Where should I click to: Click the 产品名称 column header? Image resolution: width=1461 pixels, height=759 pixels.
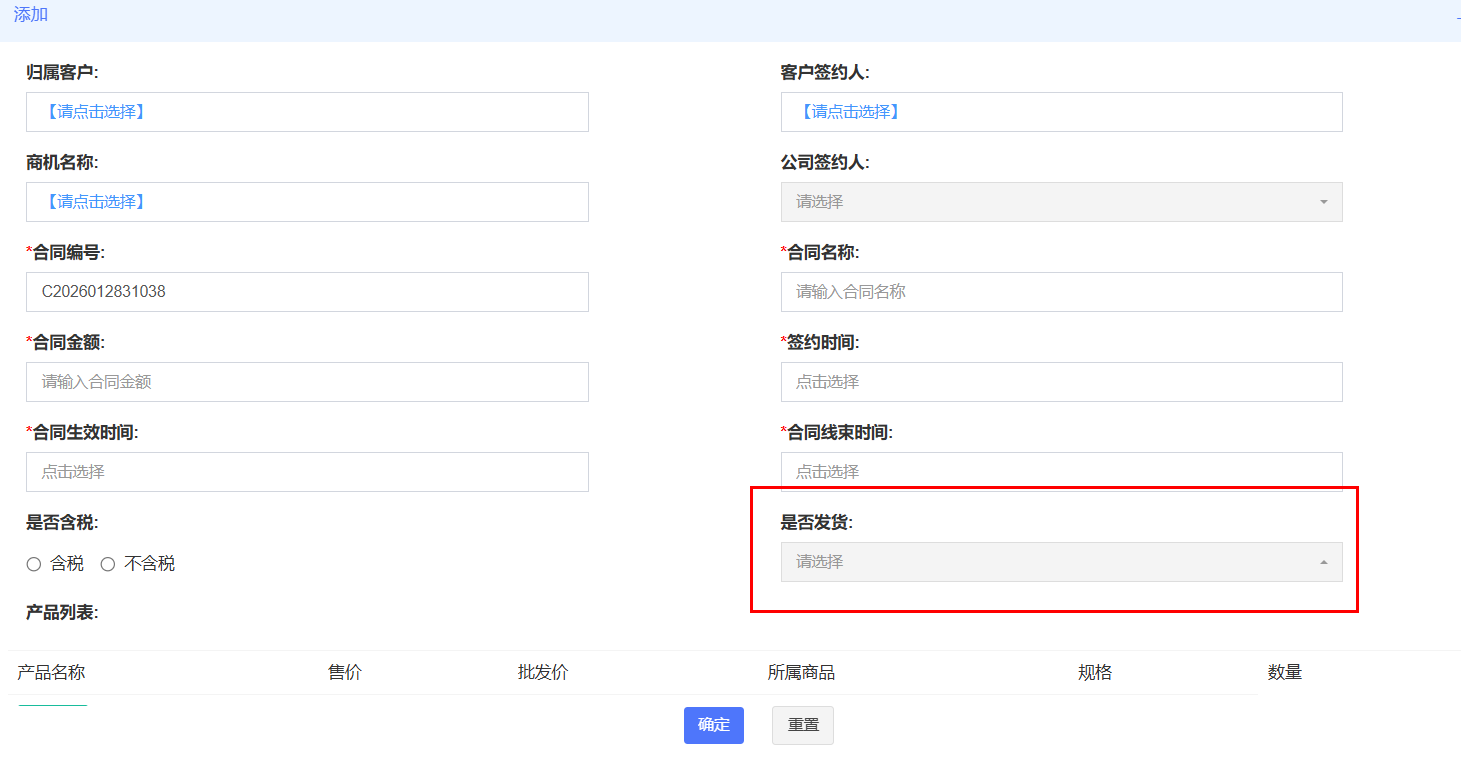pos(51,672)
